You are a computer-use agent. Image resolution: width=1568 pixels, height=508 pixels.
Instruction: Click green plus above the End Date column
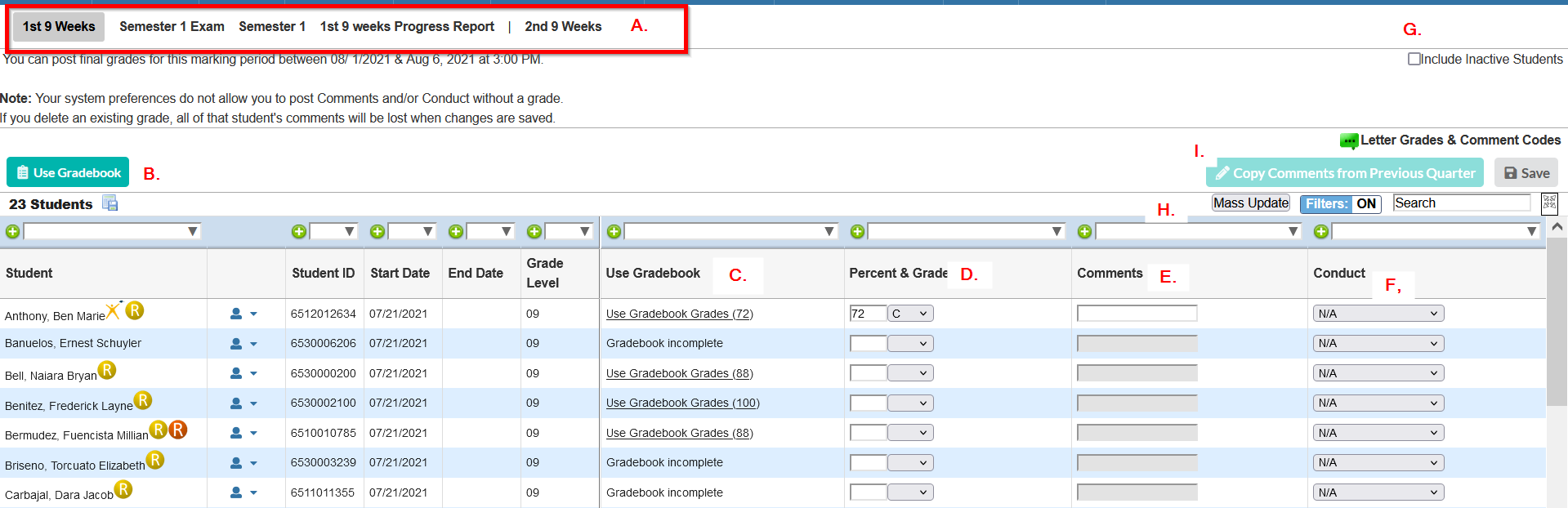click(456, 232)
